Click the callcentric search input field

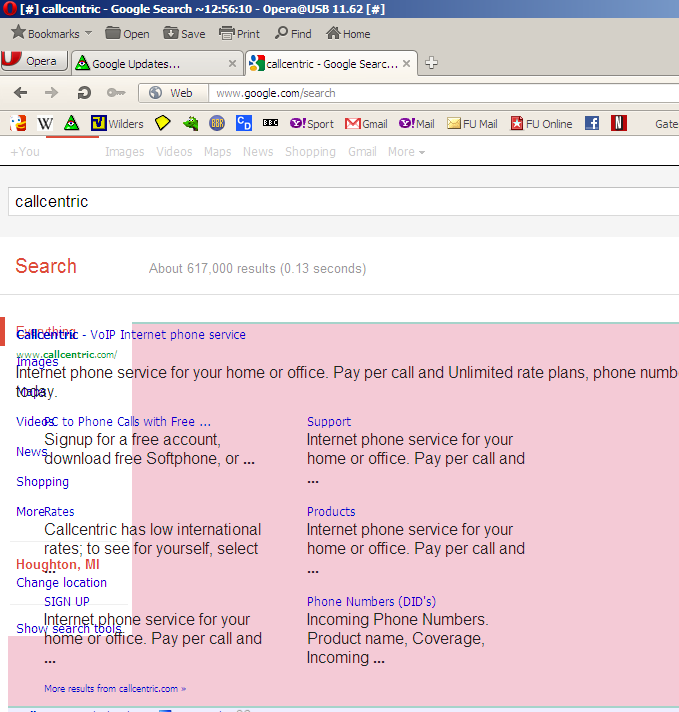tap(340, 201)
